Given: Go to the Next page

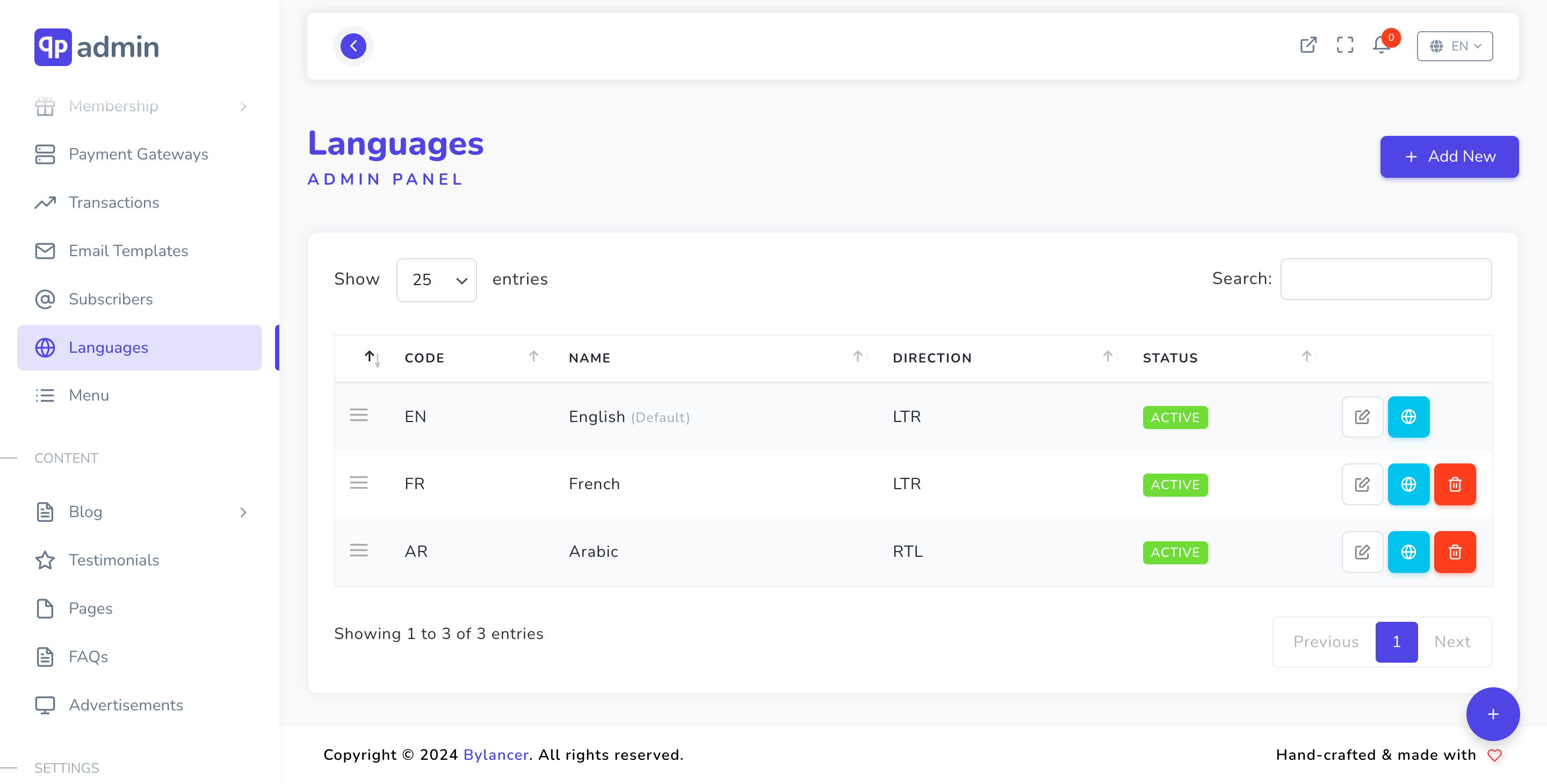Looking at the screenshot, I should click(x=1452, y=642).
